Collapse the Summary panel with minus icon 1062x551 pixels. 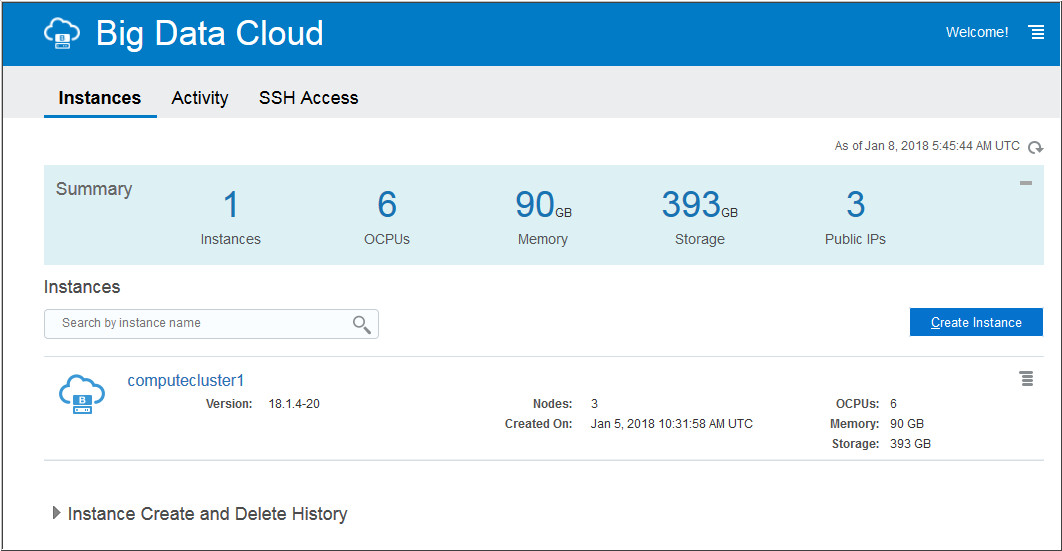tap(1026, 183)
